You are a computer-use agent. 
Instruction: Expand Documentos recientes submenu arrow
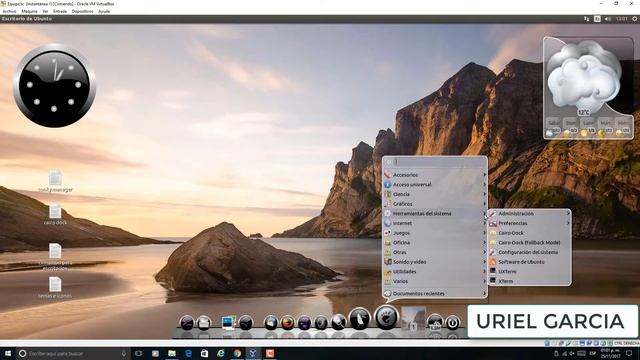pos(484,293)
